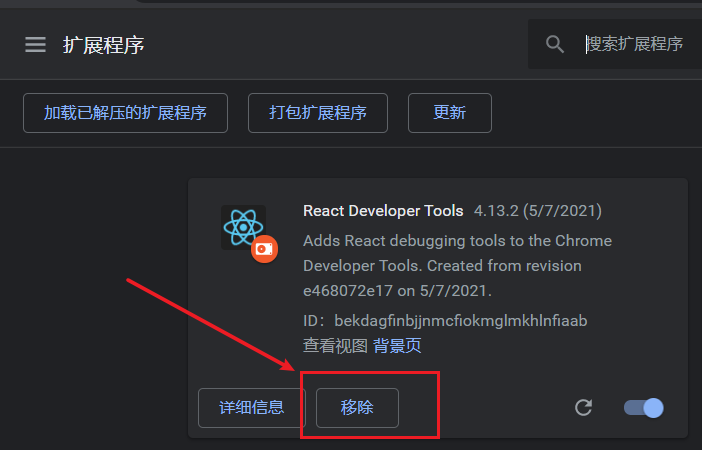Image resolution: width=702 pixels, height=450 pixels.
Task: Click the React Developer Tools logo icon
Action: [x=243, y=227]
